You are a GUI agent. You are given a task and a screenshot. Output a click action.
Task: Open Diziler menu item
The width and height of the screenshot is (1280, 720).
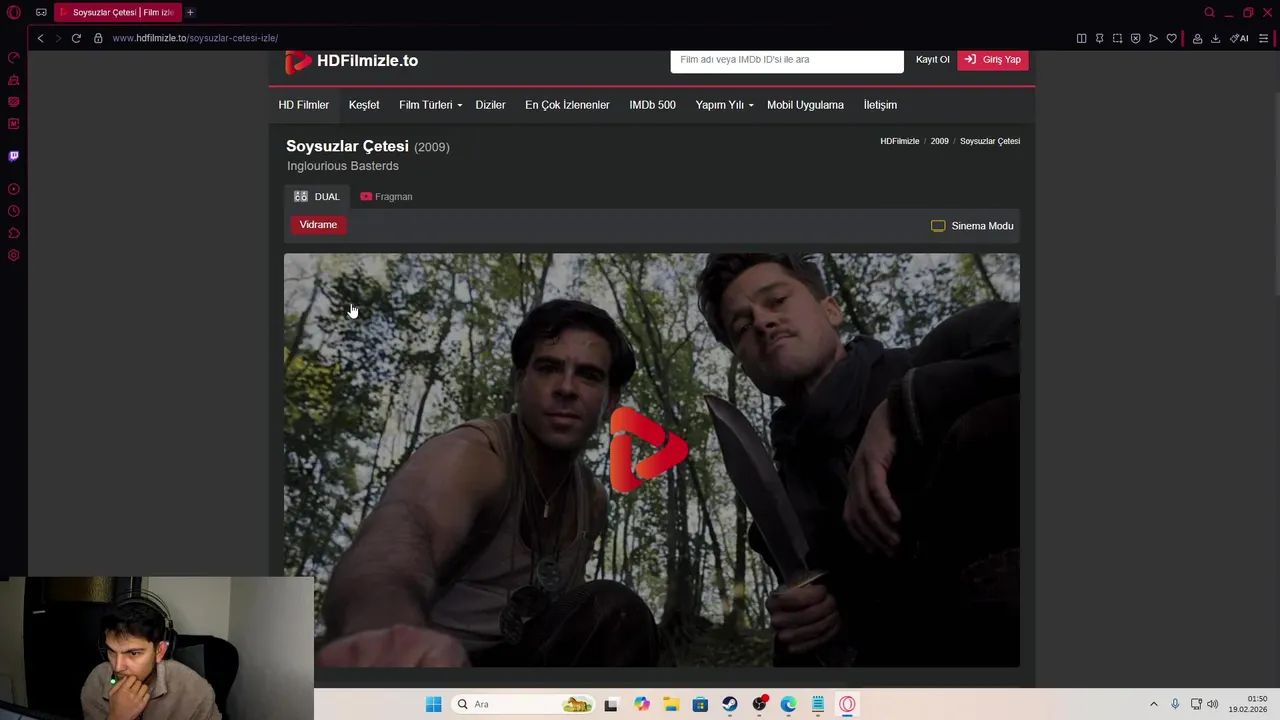point(490,105)
